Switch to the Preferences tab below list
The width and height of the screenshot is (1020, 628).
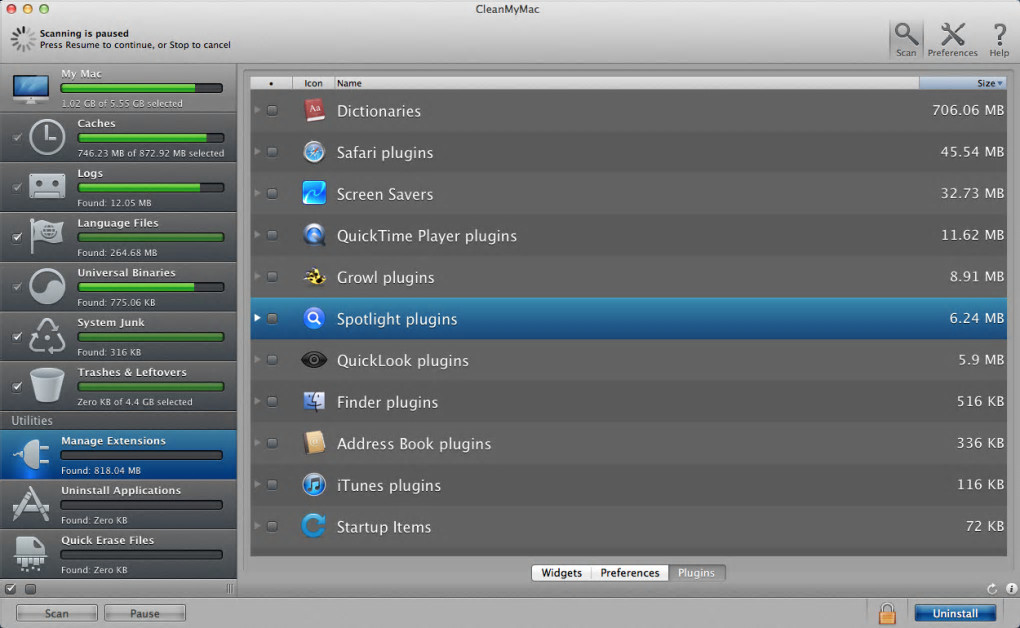point(630,573)
